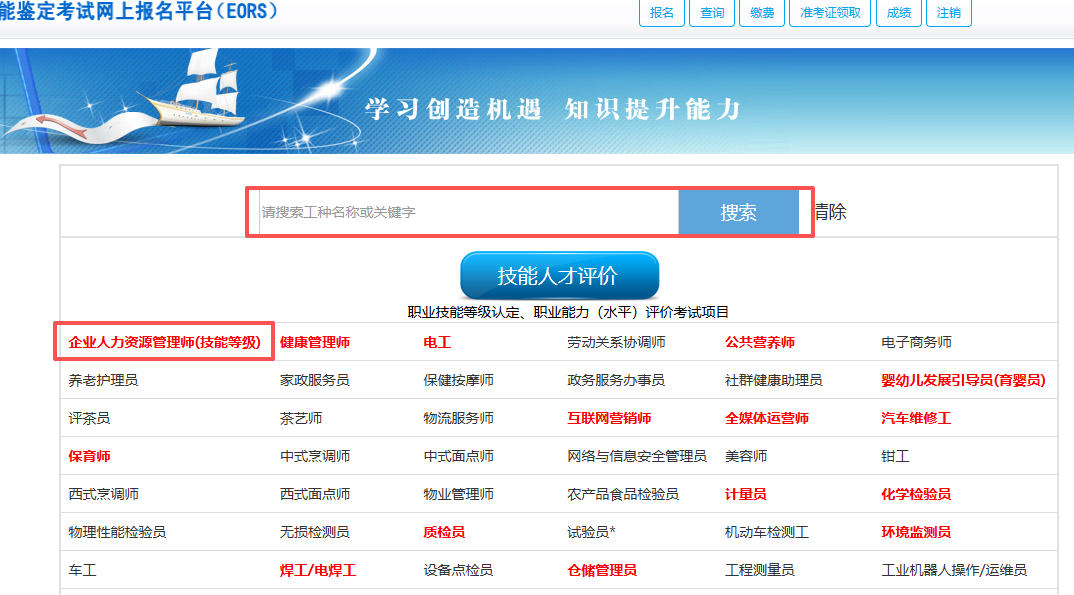
Task: Open the 焊工/电焊工 link
Action: [x=318, y=570]
